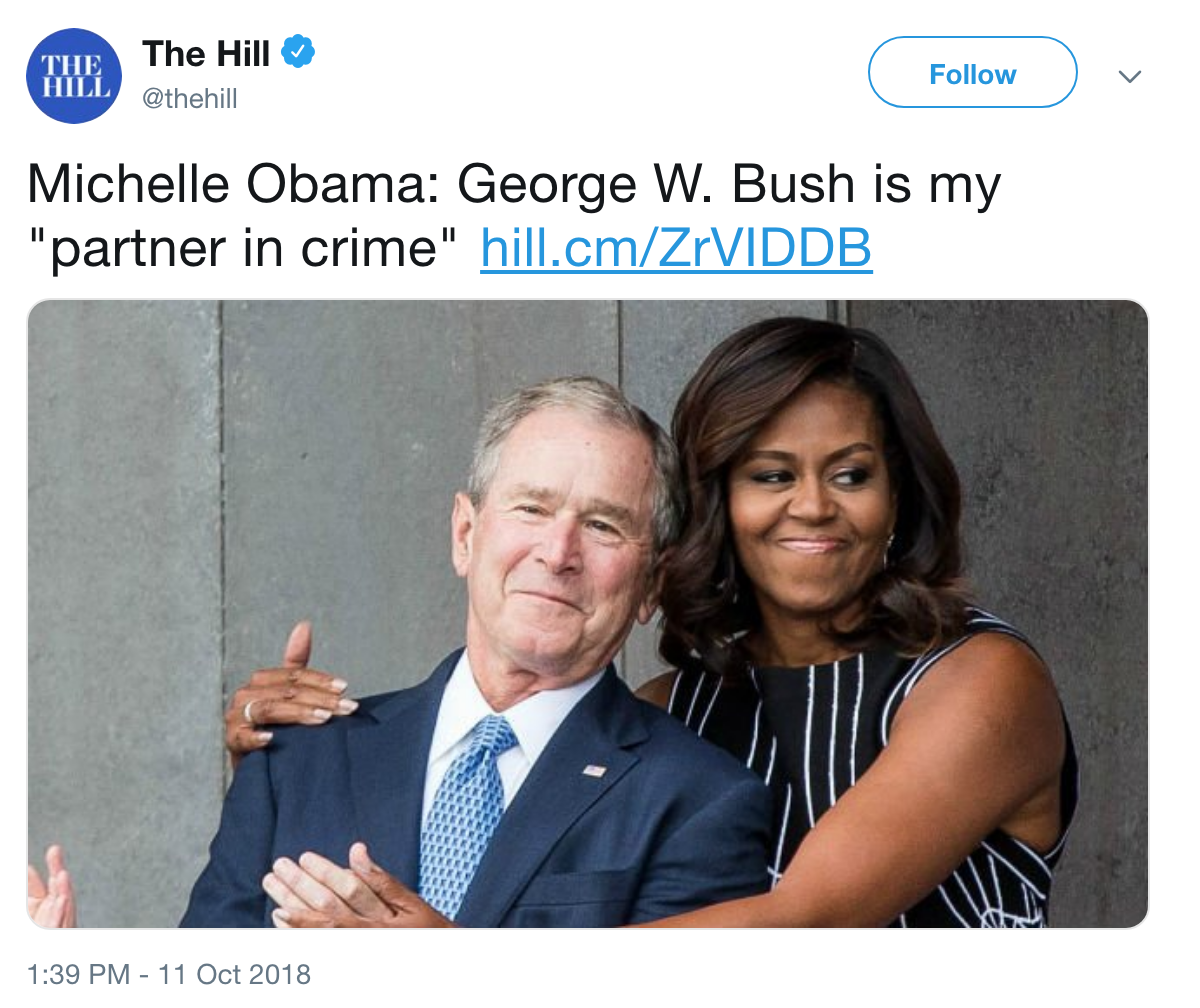
Task: Click the blue verified checkmark badge
Action: [297, 53]
